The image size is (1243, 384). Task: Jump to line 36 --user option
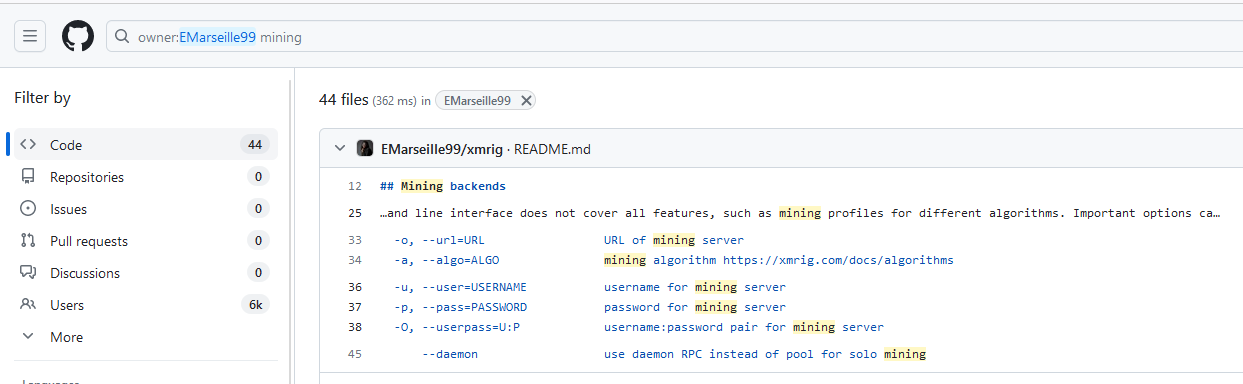pos(355,287)
